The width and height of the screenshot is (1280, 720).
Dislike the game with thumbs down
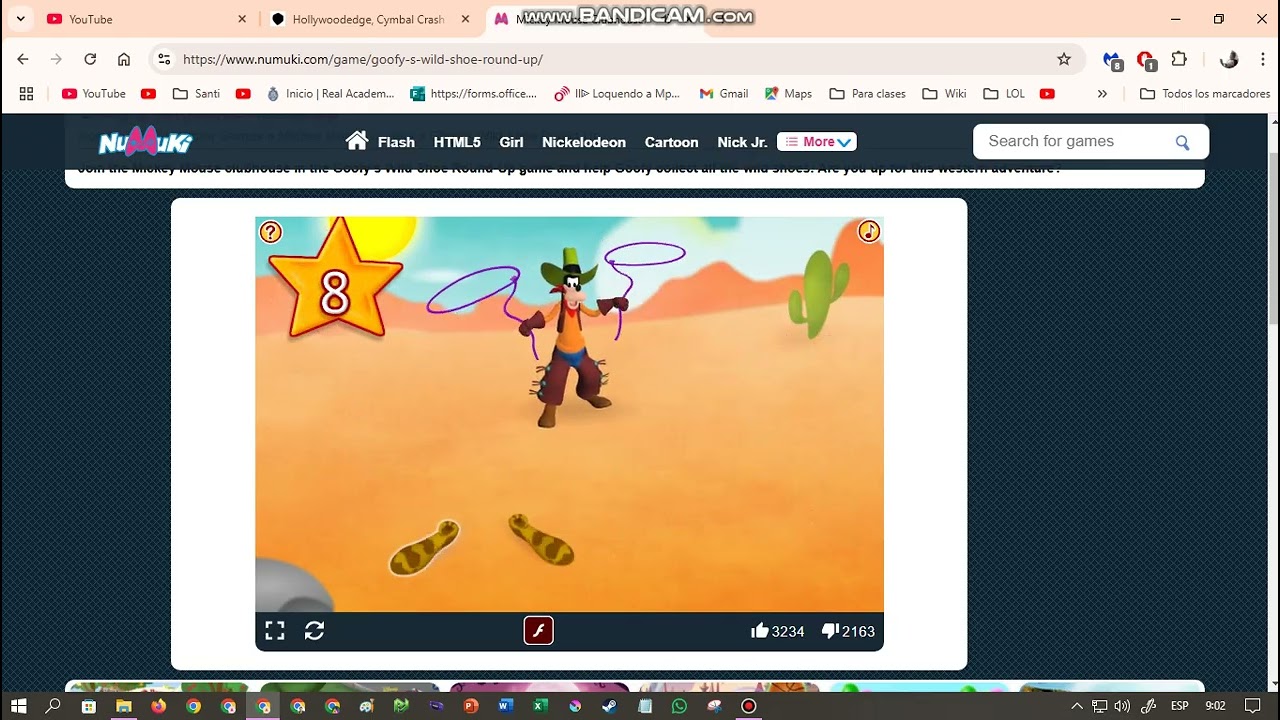coord(830,630)
